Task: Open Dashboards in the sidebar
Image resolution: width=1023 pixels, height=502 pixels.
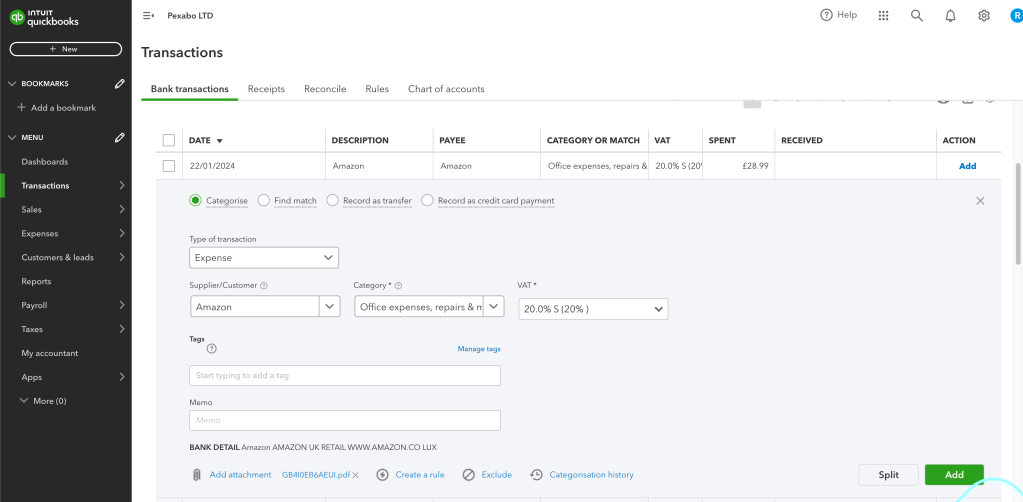Action: tap(44, 162)
